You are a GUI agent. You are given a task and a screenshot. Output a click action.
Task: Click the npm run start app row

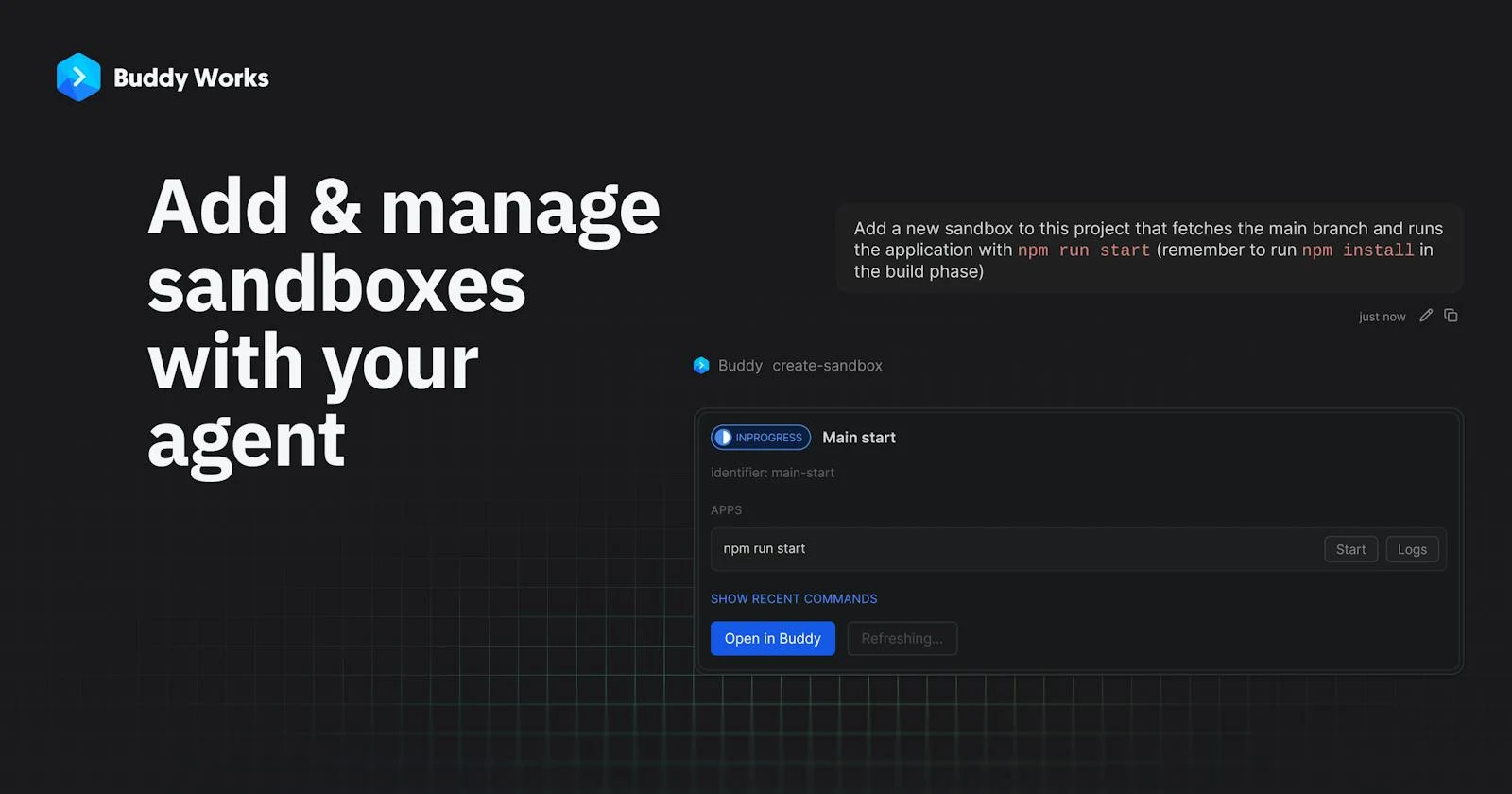1078,549
